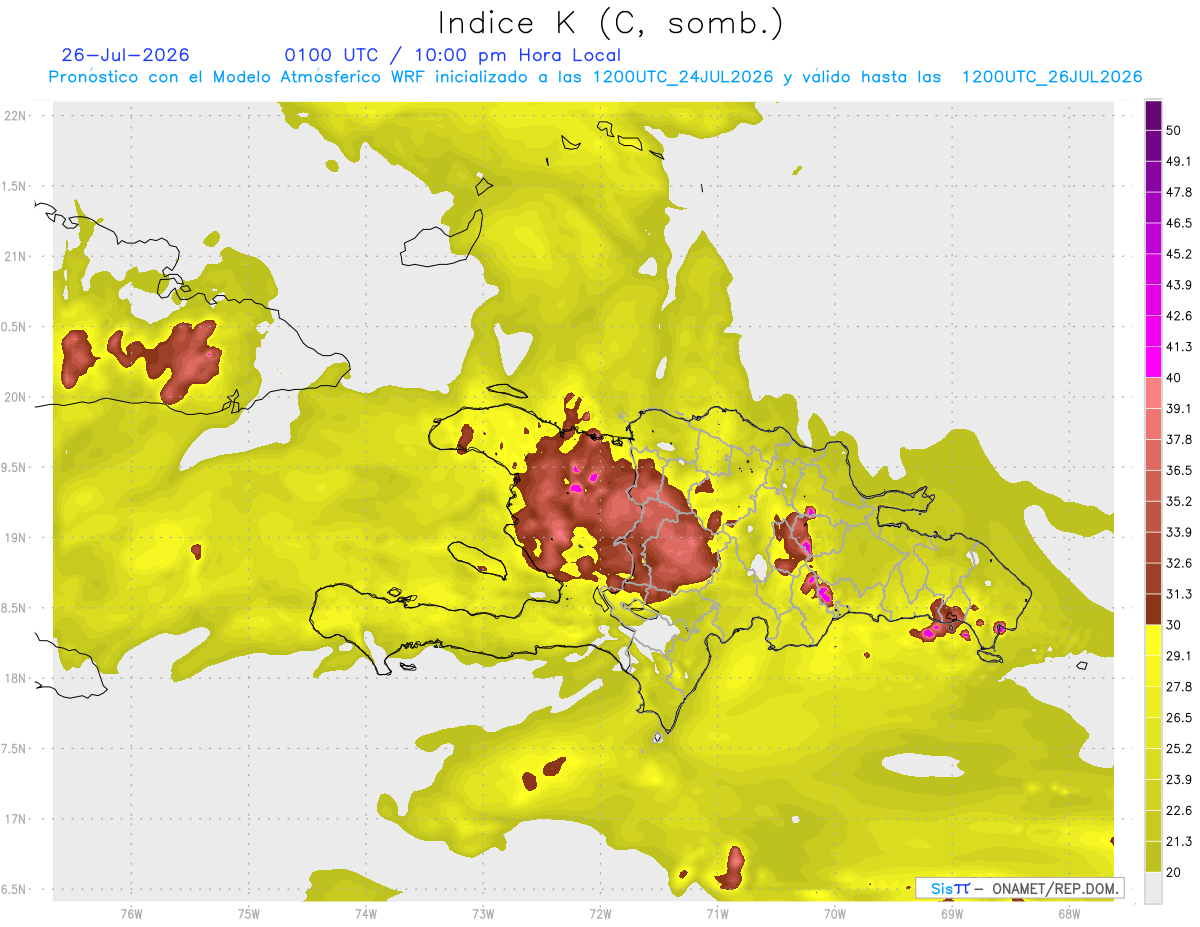
Task: Click the "68W" longitude axis label
Action: click(1068, 913)
